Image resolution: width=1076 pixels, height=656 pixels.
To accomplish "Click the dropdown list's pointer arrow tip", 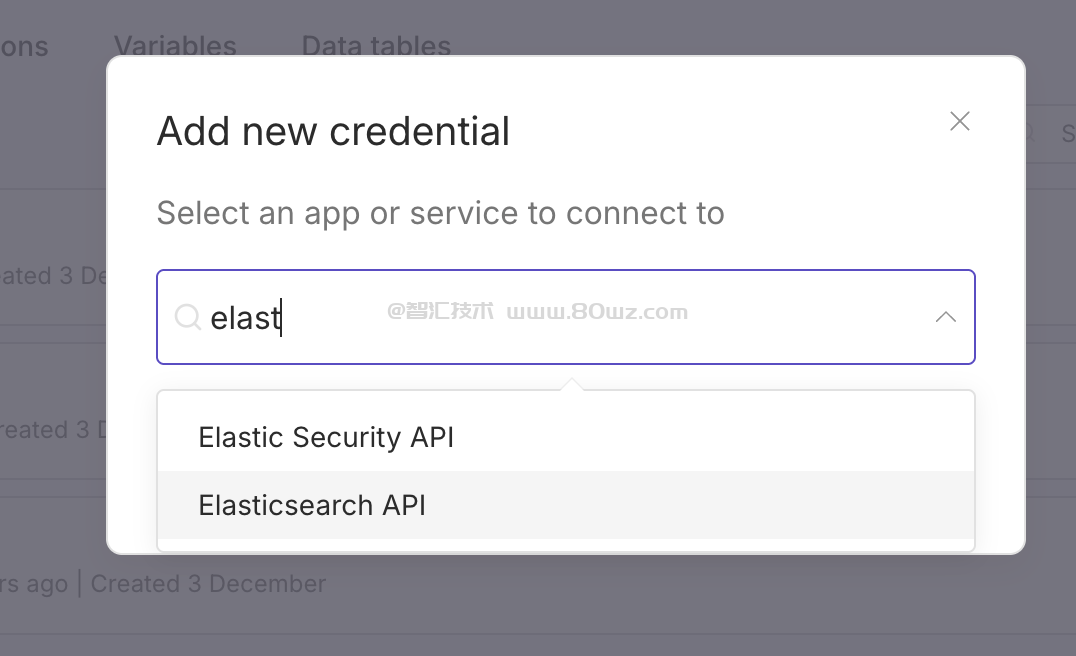I will (570, 382).
